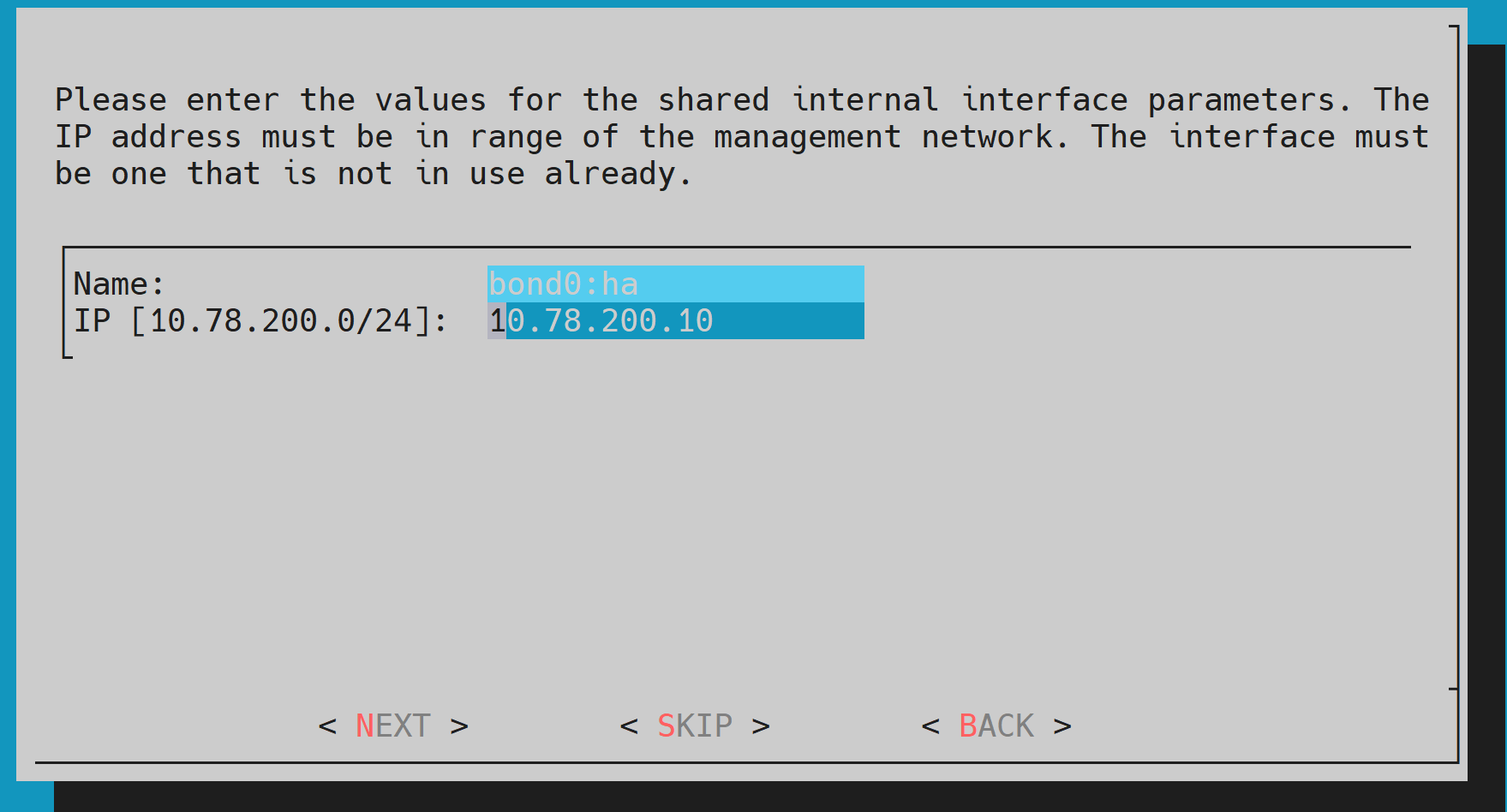
Task: Click the BACK option between its angle brackets
Action: click(x=996, y=725)
